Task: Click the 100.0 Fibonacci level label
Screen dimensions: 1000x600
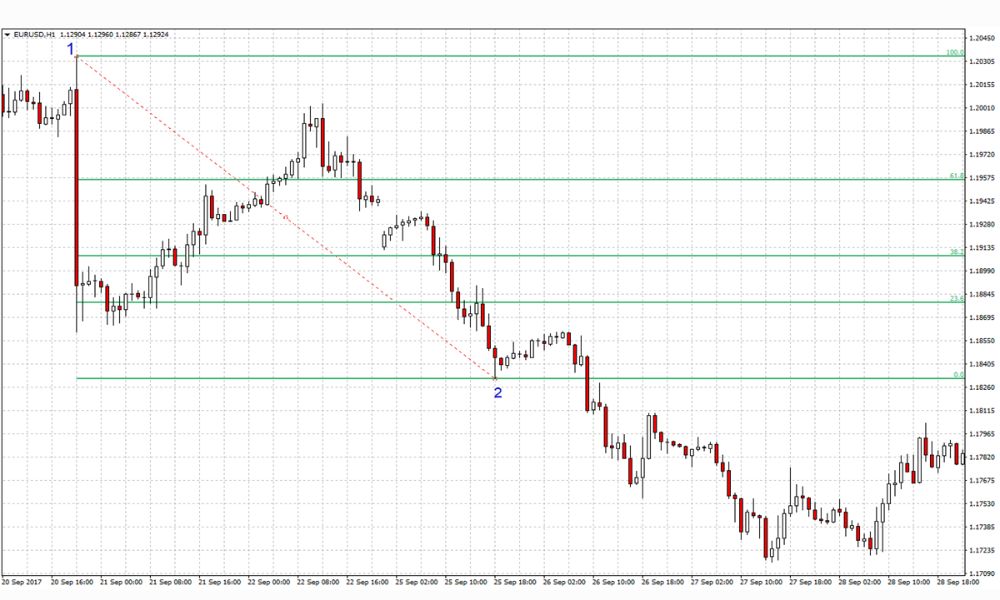Action: pyautogui.click(x=954, y=52)
